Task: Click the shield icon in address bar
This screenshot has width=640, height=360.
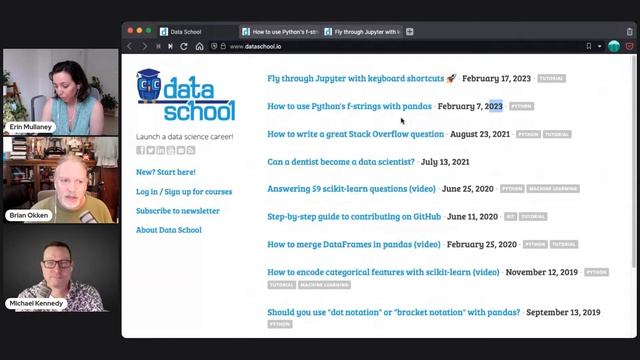Action: [x=214, y=47]
